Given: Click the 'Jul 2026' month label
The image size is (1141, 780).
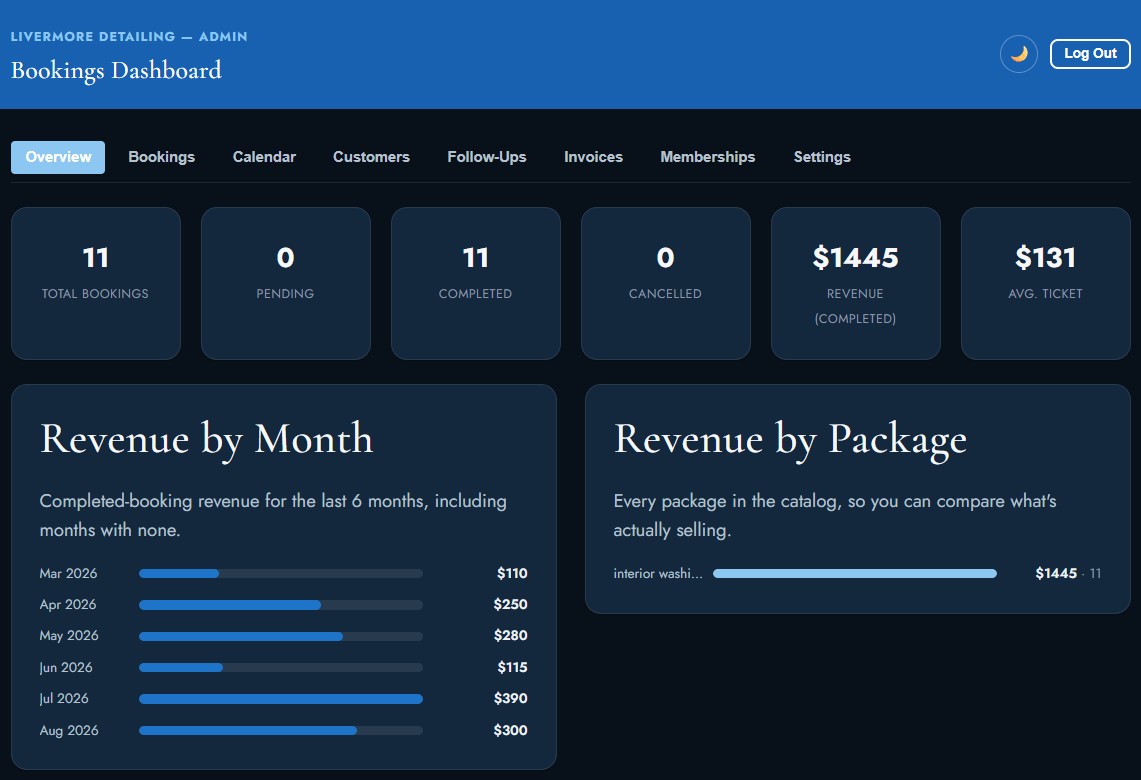Looking at the screenshot, I should tap(64, 699).
